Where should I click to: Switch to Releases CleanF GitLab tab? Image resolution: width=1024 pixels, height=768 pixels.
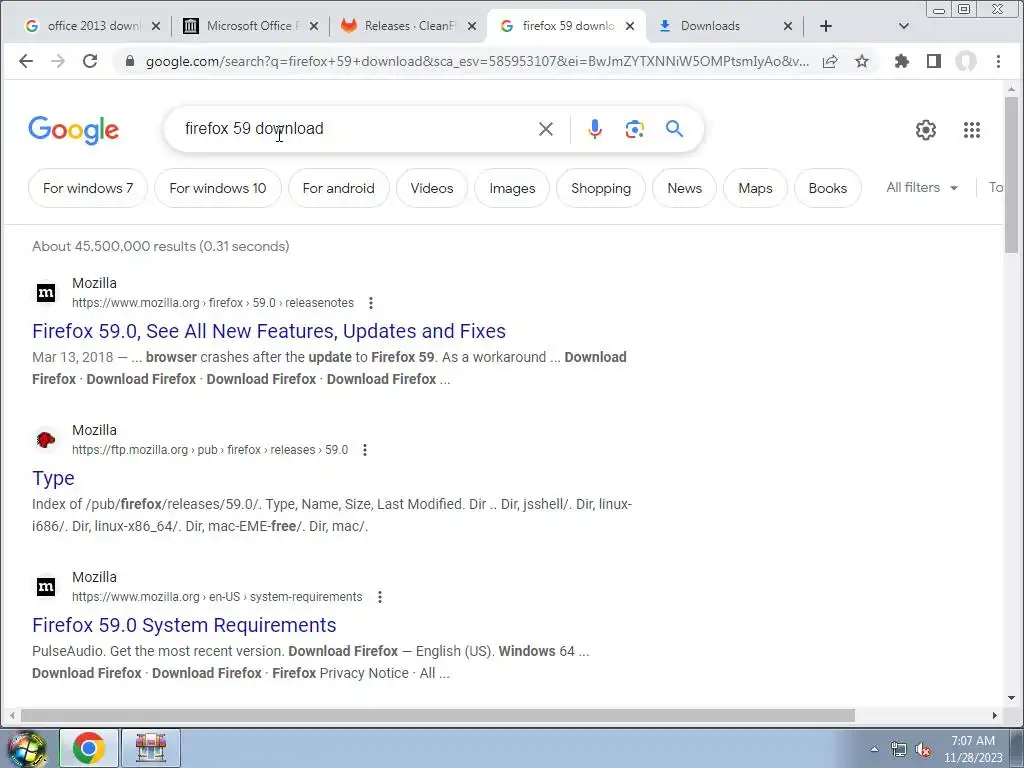410,26
